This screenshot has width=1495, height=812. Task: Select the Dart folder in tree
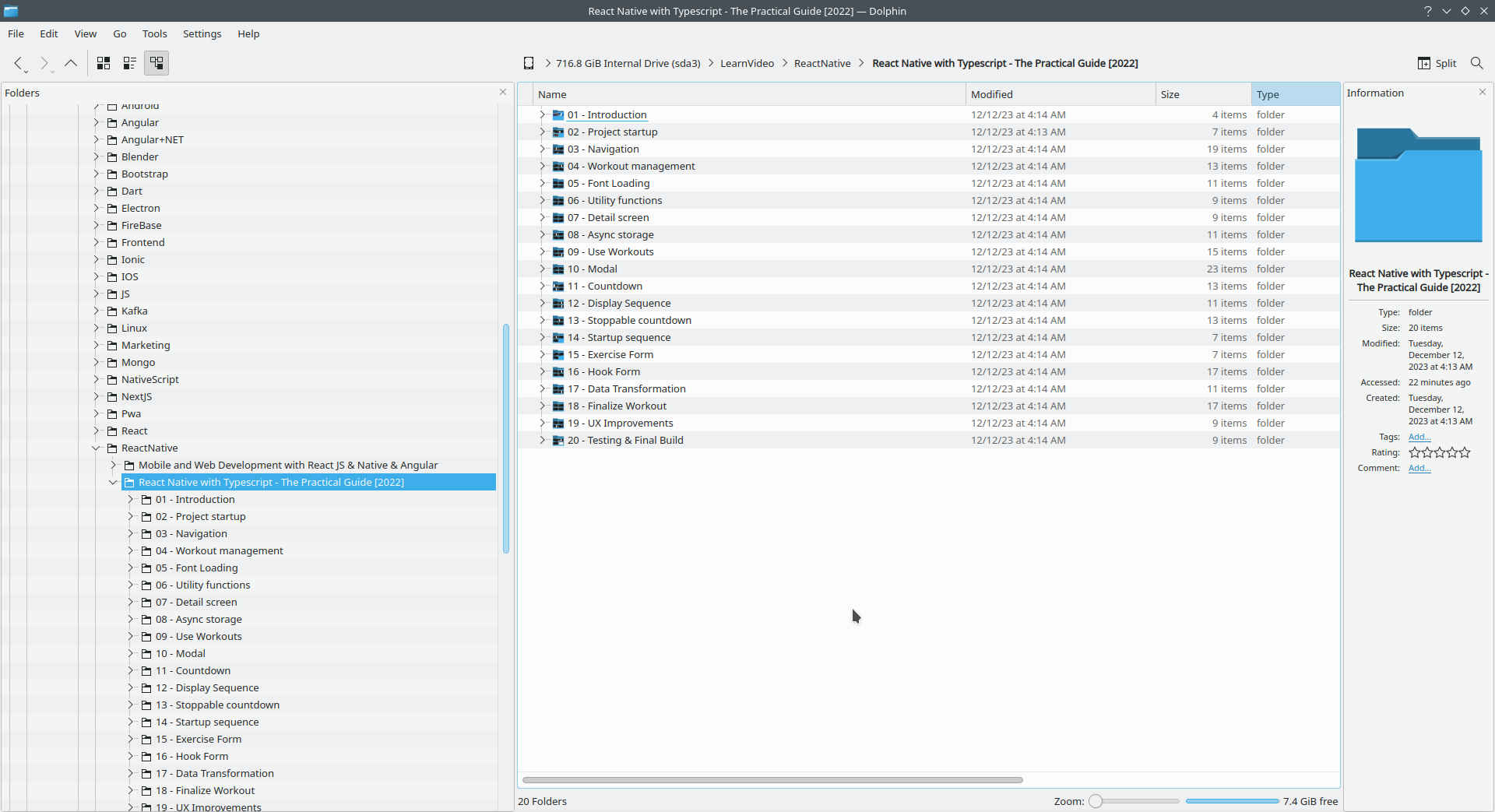(132, 191)
